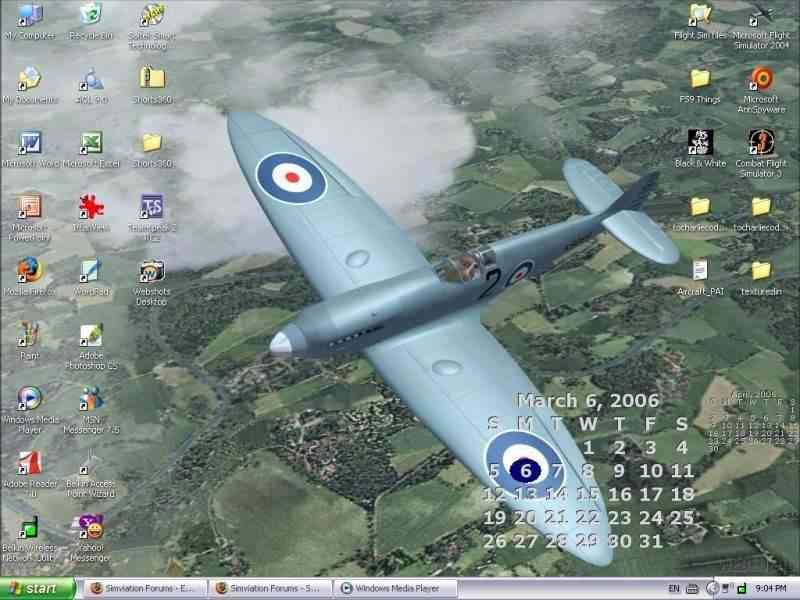Open MSN Messenger 7.5 shortcut
The height and width of the screenshot is (600, 800).
(91, 398)
